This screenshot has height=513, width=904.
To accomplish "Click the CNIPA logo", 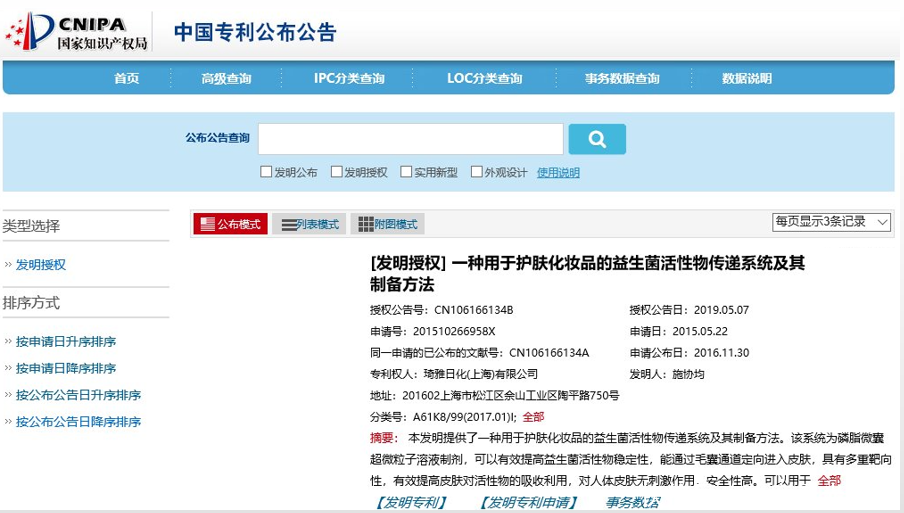I will coord(76,32).
